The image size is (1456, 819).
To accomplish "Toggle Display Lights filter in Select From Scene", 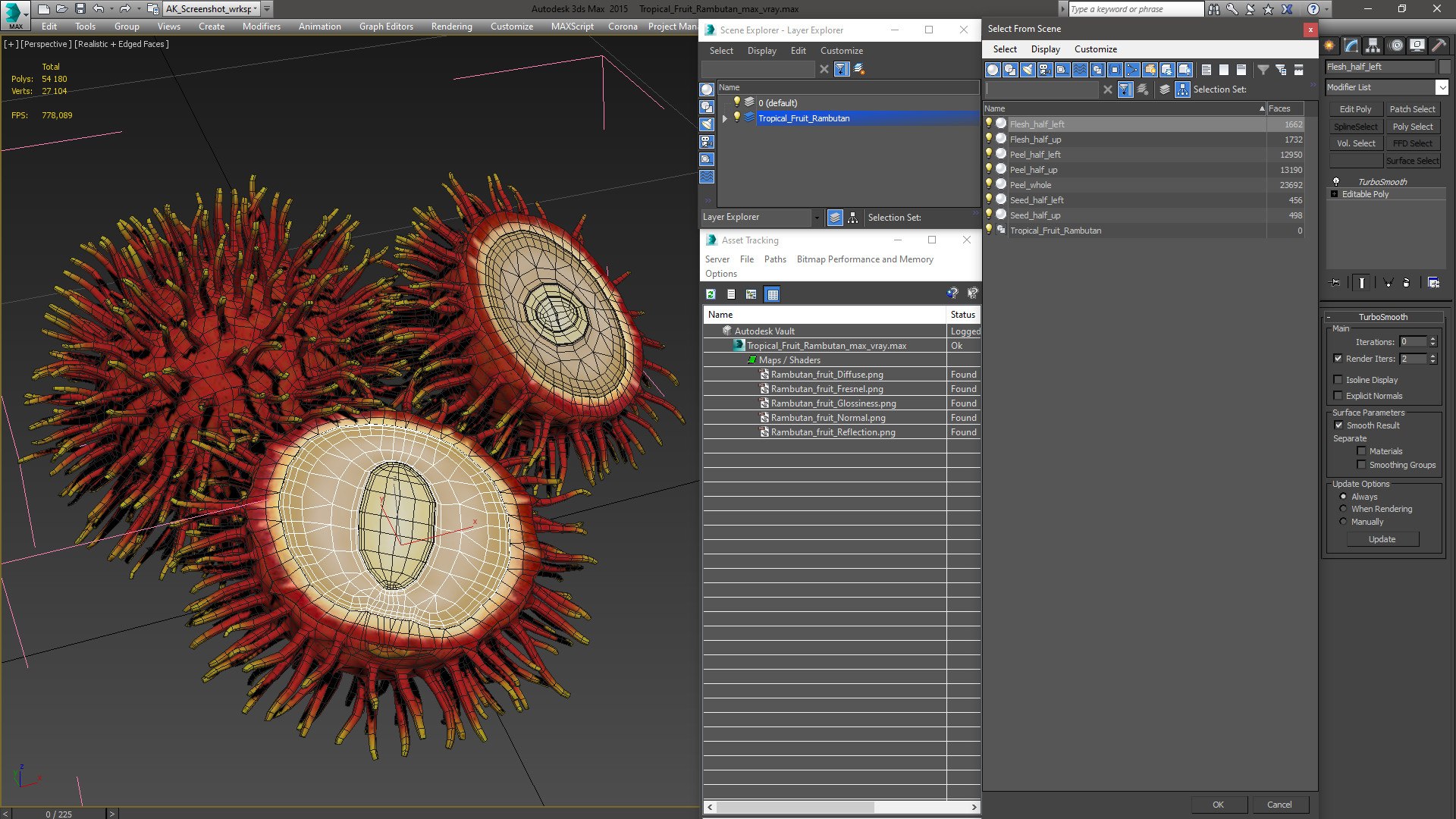I will pos(1028,70).
